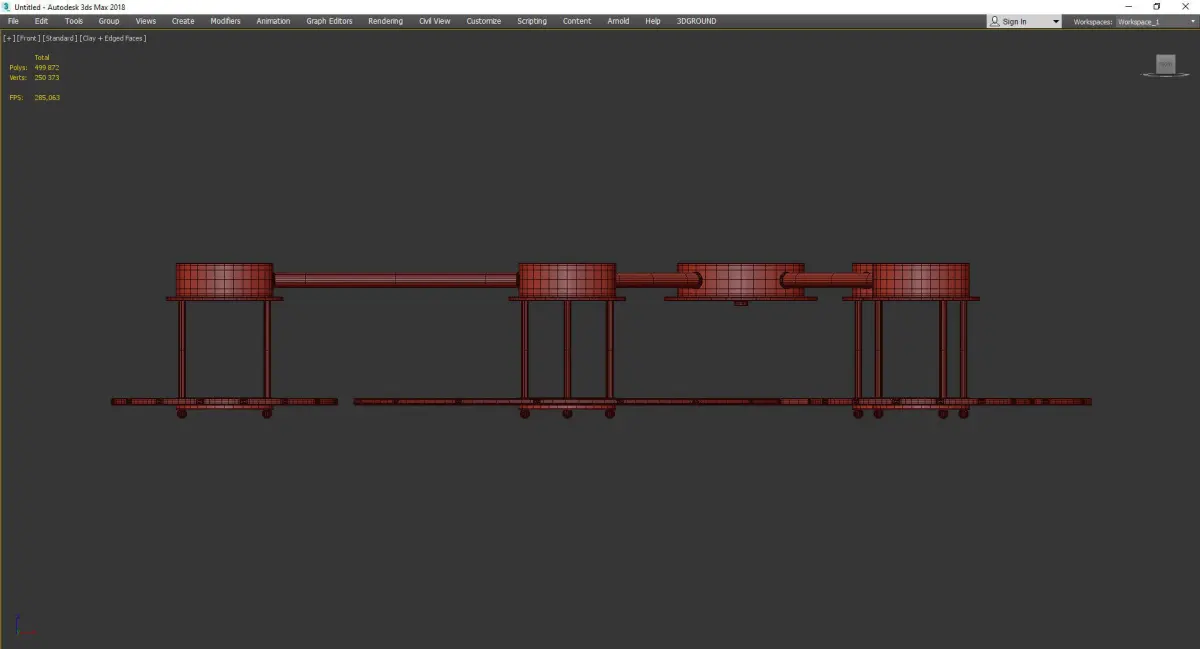Open the Civil View menu
The height and width of the screenshot is (649, 1200).
[435, 21]
